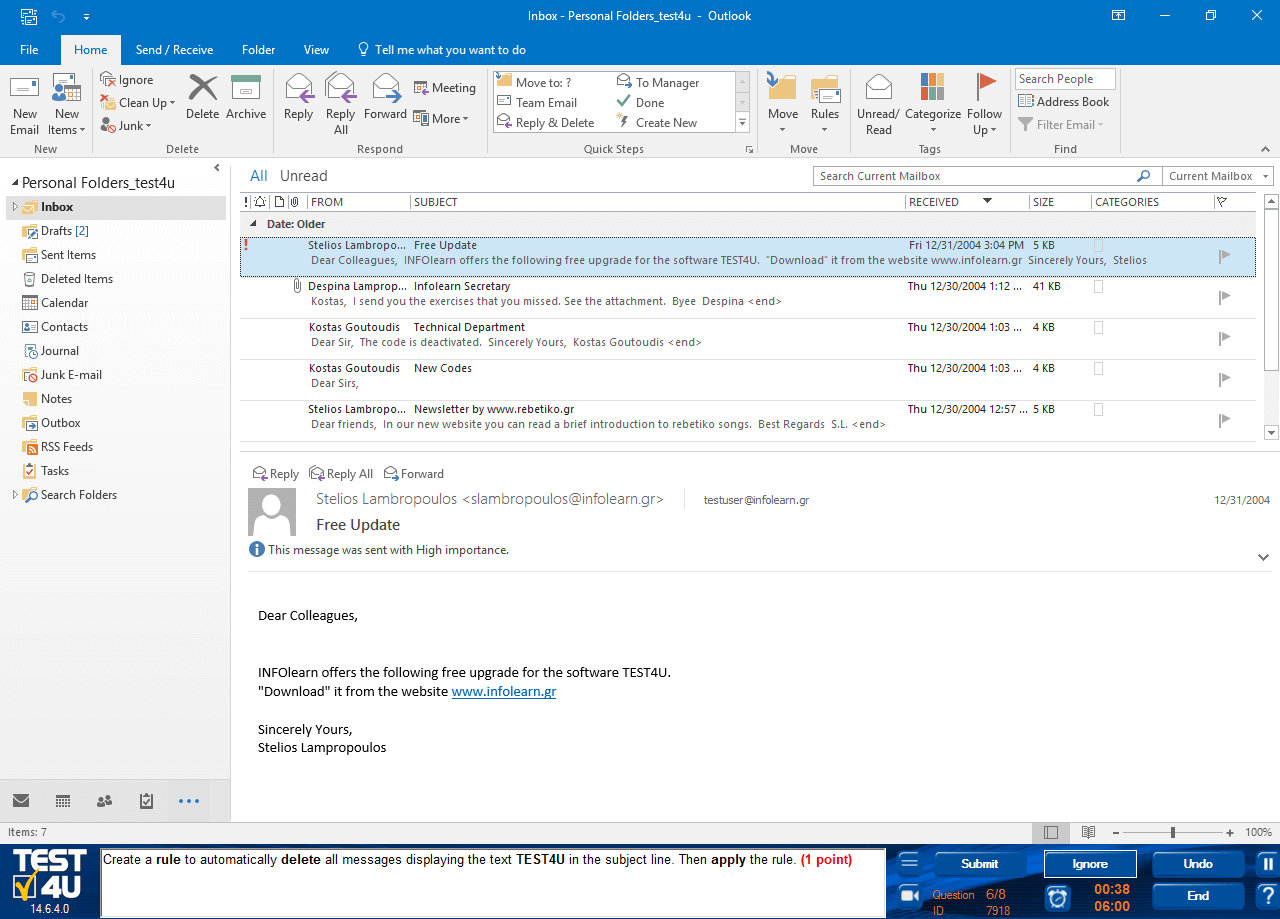Select the Deleted Items folder
The width and height of the screenshot is (1280, 919).
tap(77, 279)
